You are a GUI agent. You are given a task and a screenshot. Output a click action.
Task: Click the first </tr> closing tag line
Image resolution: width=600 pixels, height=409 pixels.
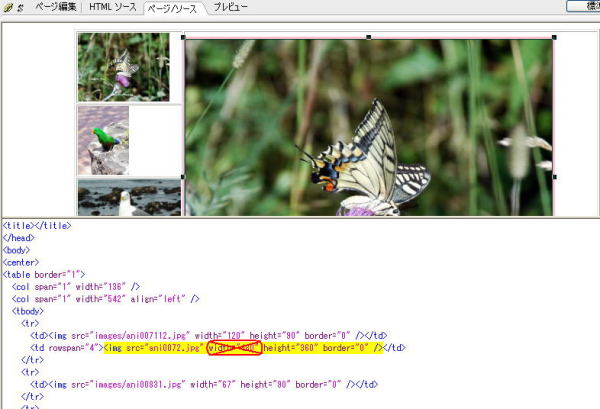point(32,360)
